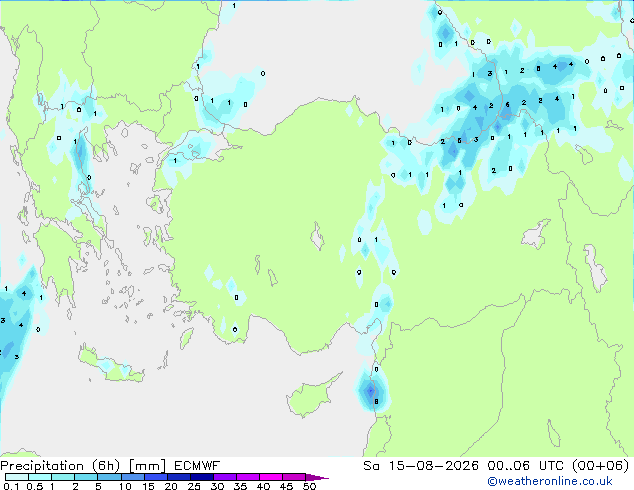Click the 30–35 mm purple legend swatch

point(225,477)
